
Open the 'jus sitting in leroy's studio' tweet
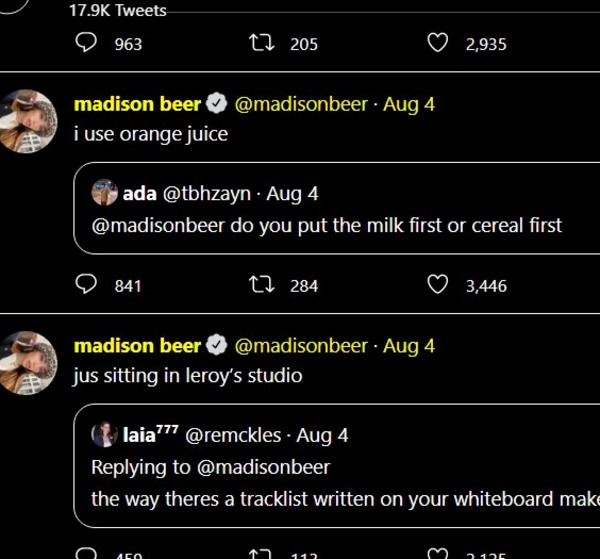point(188,376)
